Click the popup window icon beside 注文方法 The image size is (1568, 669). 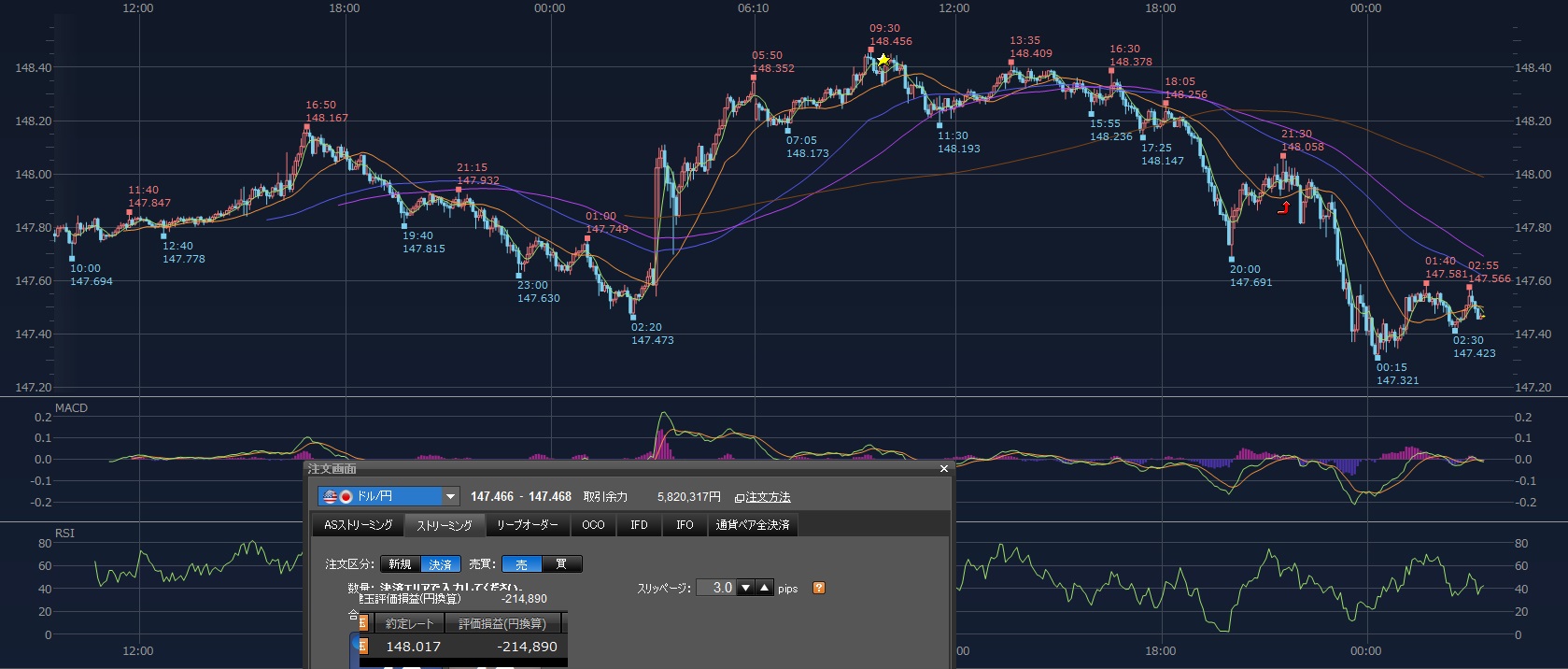pos(740,498)
